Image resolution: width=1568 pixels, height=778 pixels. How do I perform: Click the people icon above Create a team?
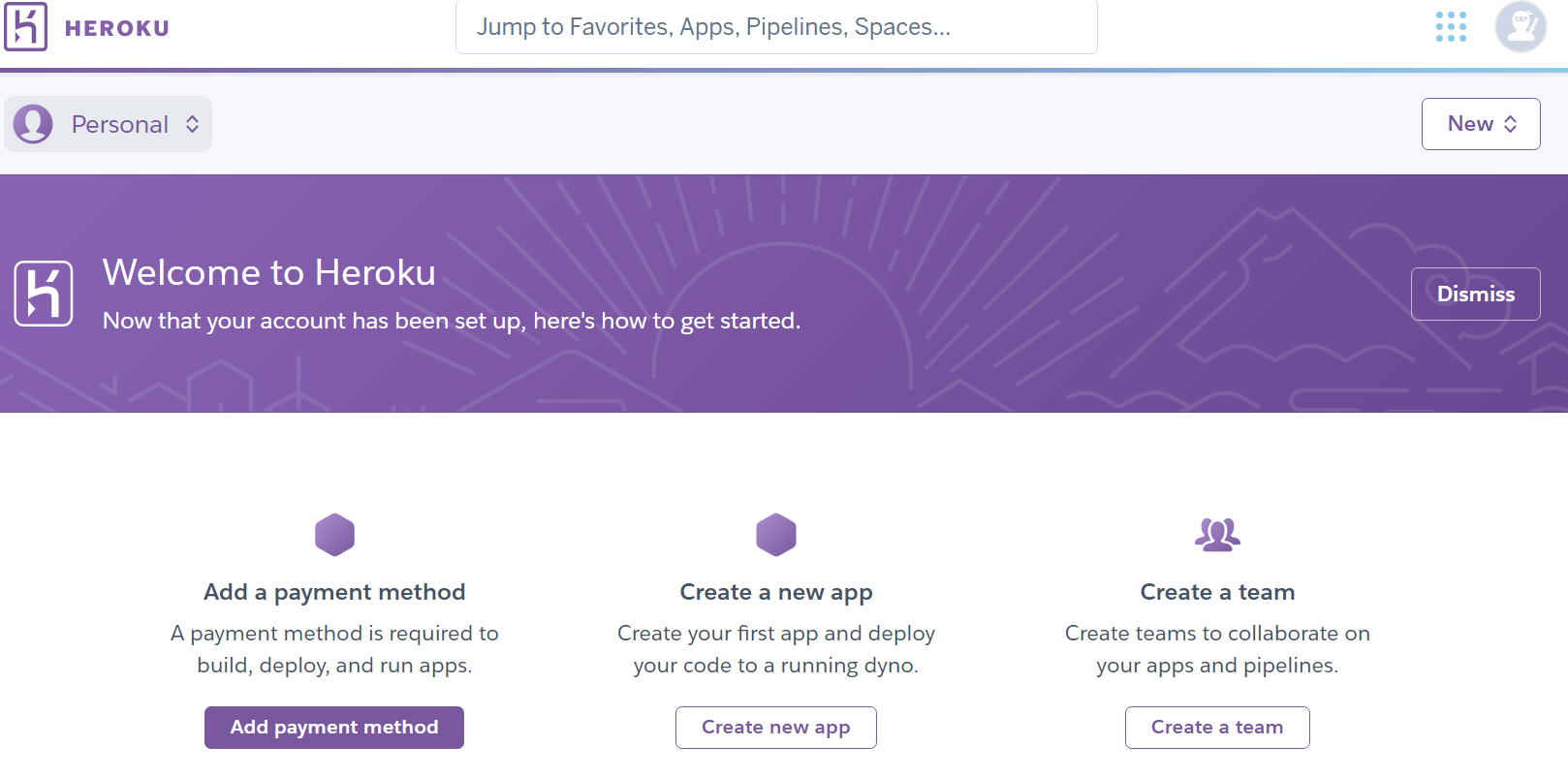[x=1217, y=534]
